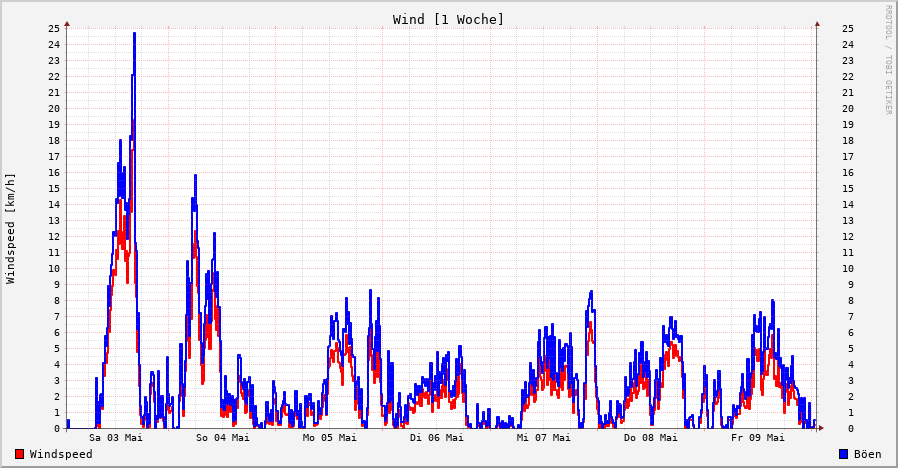Image resolution: width=898 pixels, height=468 pixels.
Task: Click the 'Böen' legend label
Action: click(x=868, y=454)
